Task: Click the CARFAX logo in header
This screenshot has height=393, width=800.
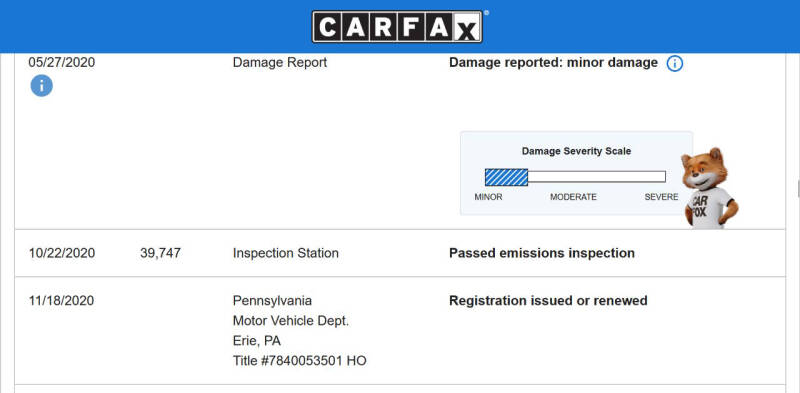Action: (397, 27)
